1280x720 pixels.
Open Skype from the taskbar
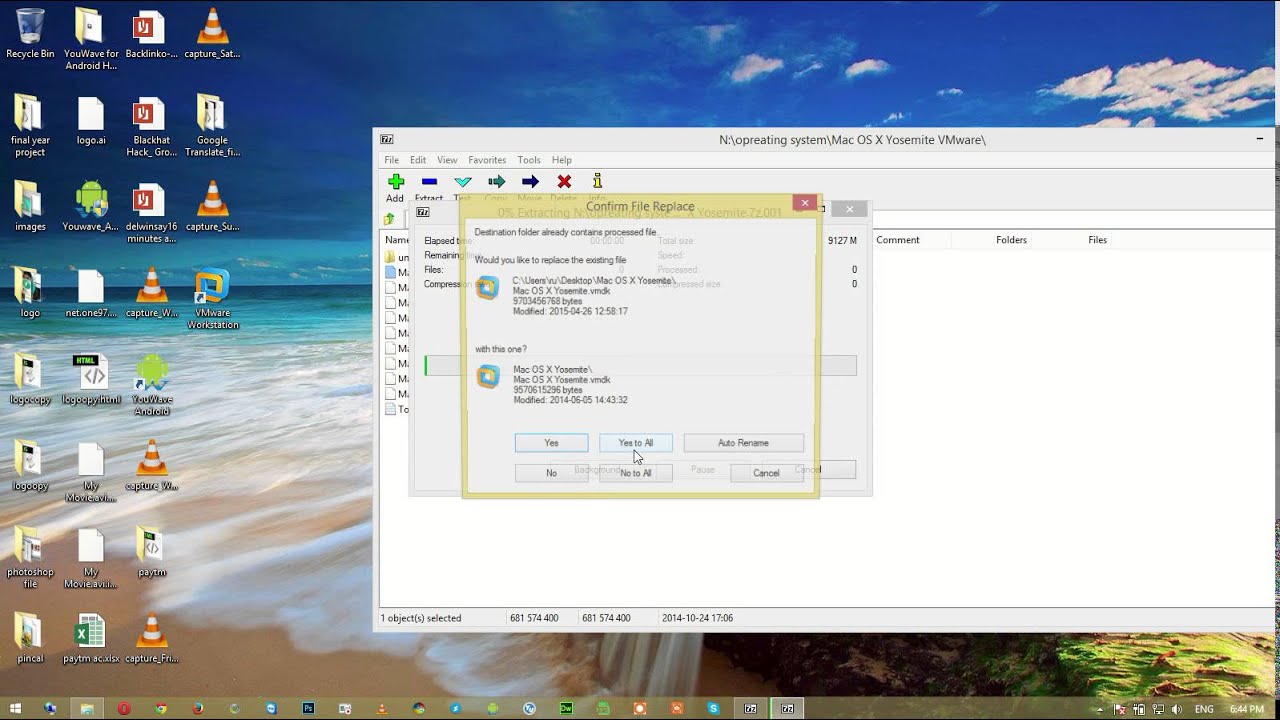713,708
